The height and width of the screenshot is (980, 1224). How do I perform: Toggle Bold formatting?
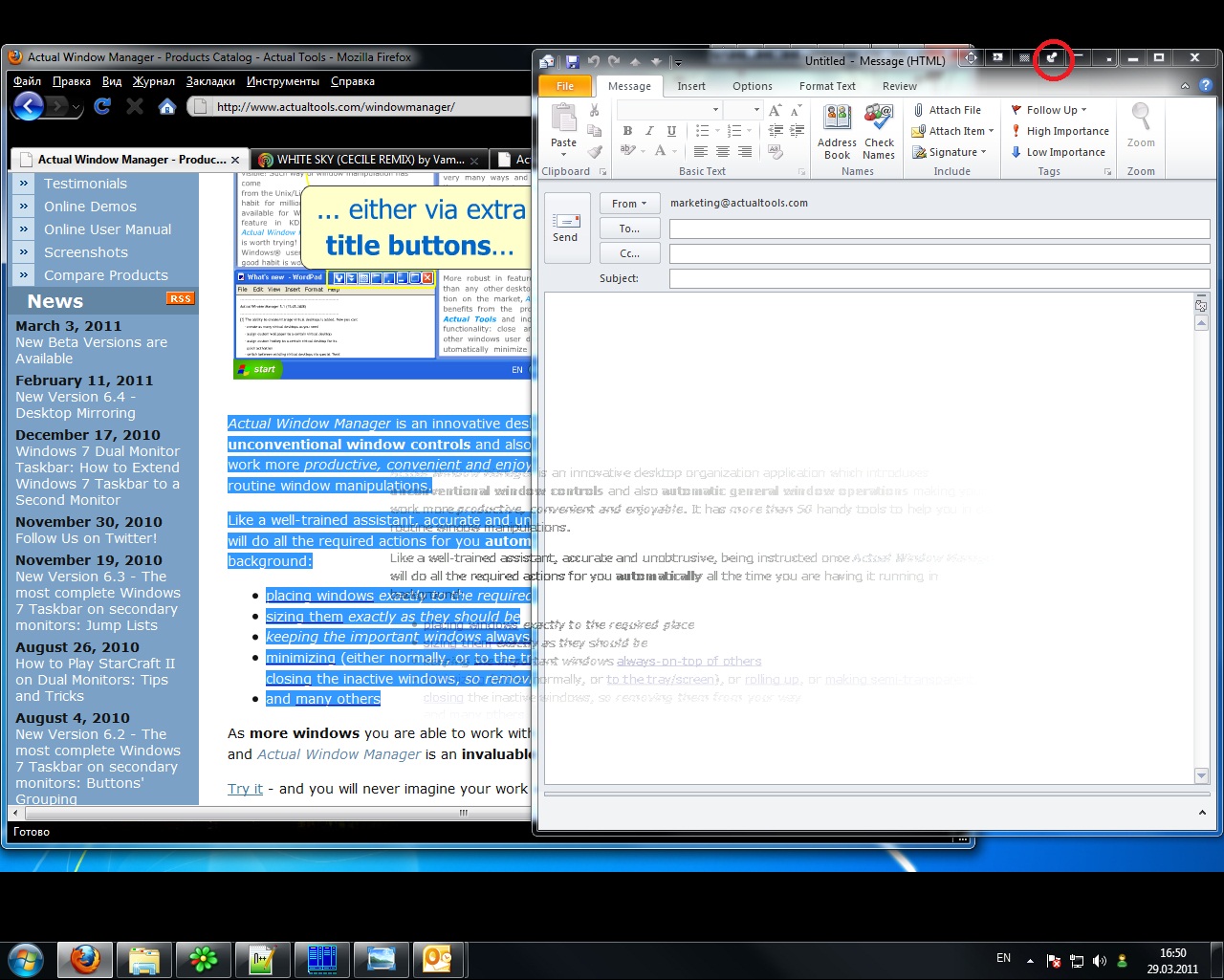[x=627, y=131]
